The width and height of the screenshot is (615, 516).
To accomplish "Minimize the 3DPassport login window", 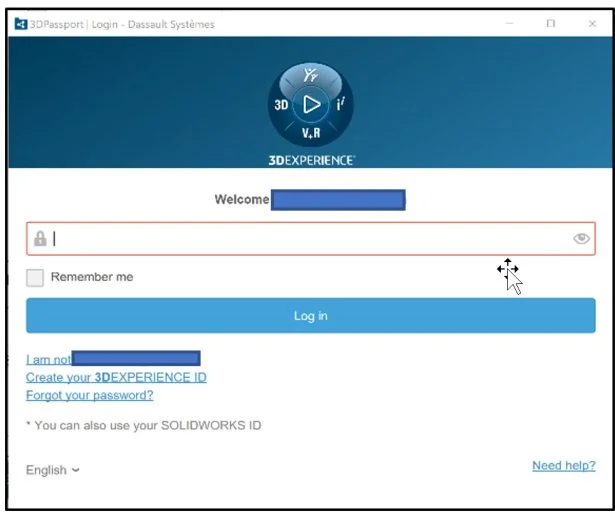I will point(512,24).
